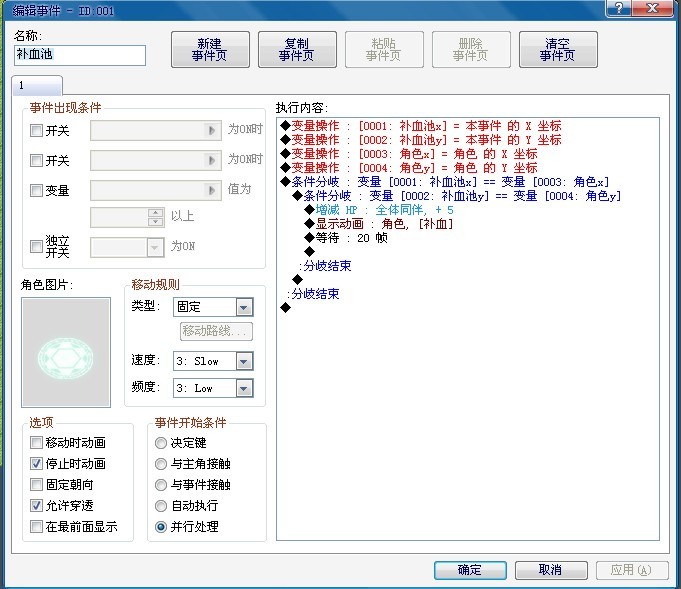
Task: Select command line 变量操作 [0002: 补血池y]
Action: 421,140
